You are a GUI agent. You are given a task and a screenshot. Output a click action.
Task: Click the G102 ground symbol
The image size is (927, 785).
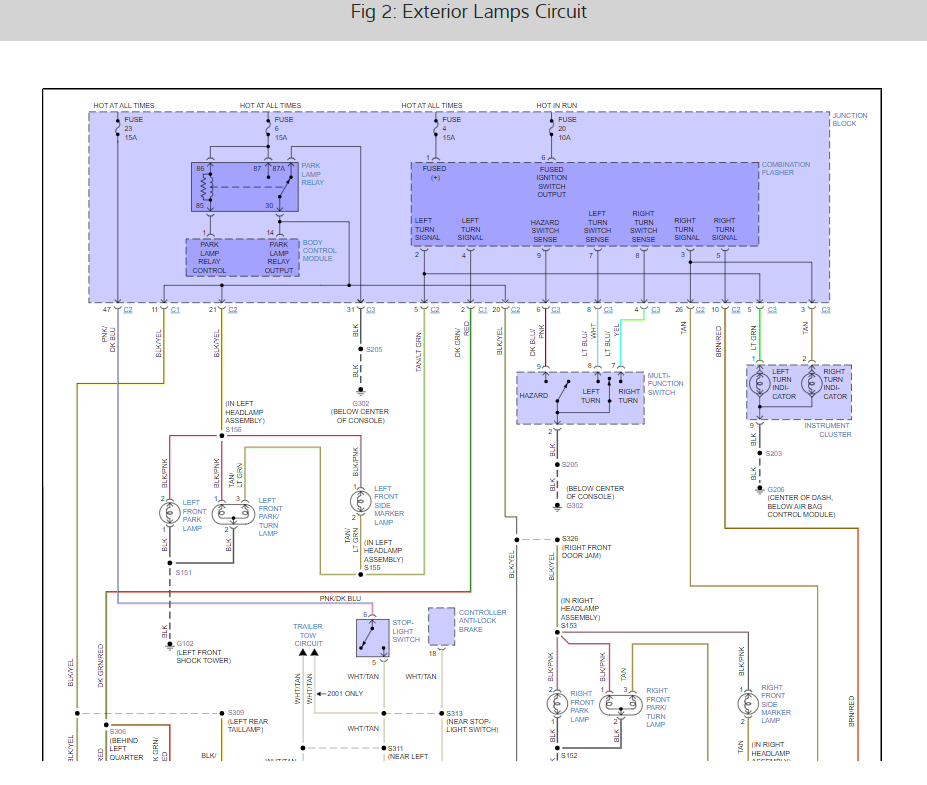170,645
